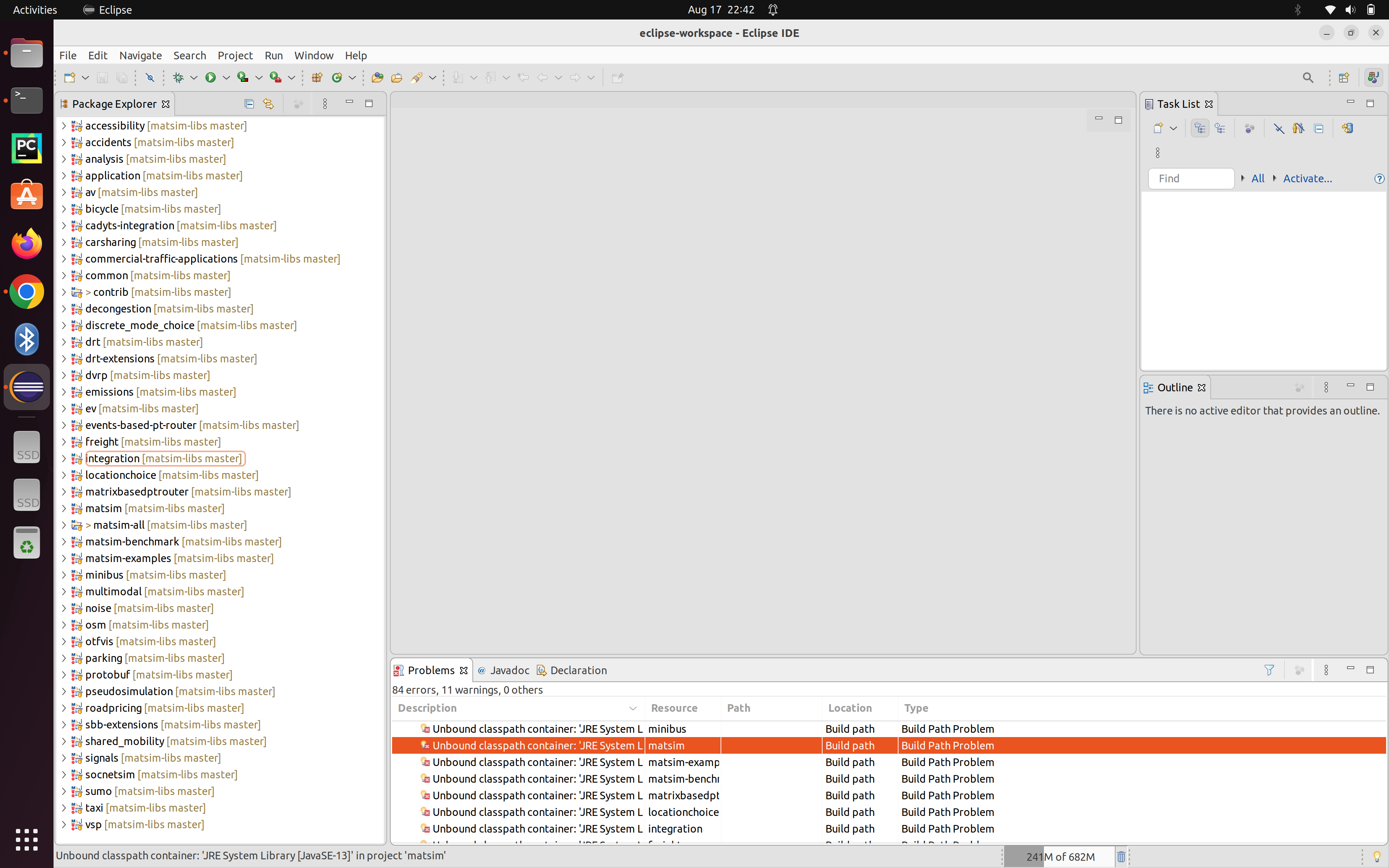Select the Debug tool on the toolbar

click(x=178, y=77)
